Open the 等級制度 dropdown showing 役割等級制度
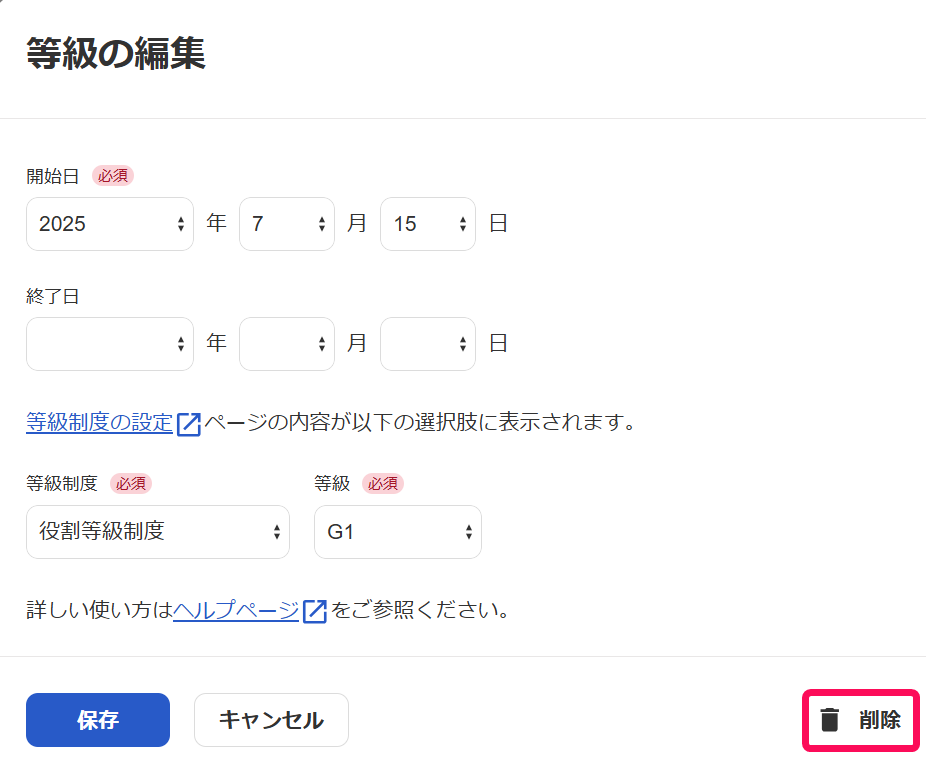This screenshot has width=926, height=771. (x=158, y=532)
